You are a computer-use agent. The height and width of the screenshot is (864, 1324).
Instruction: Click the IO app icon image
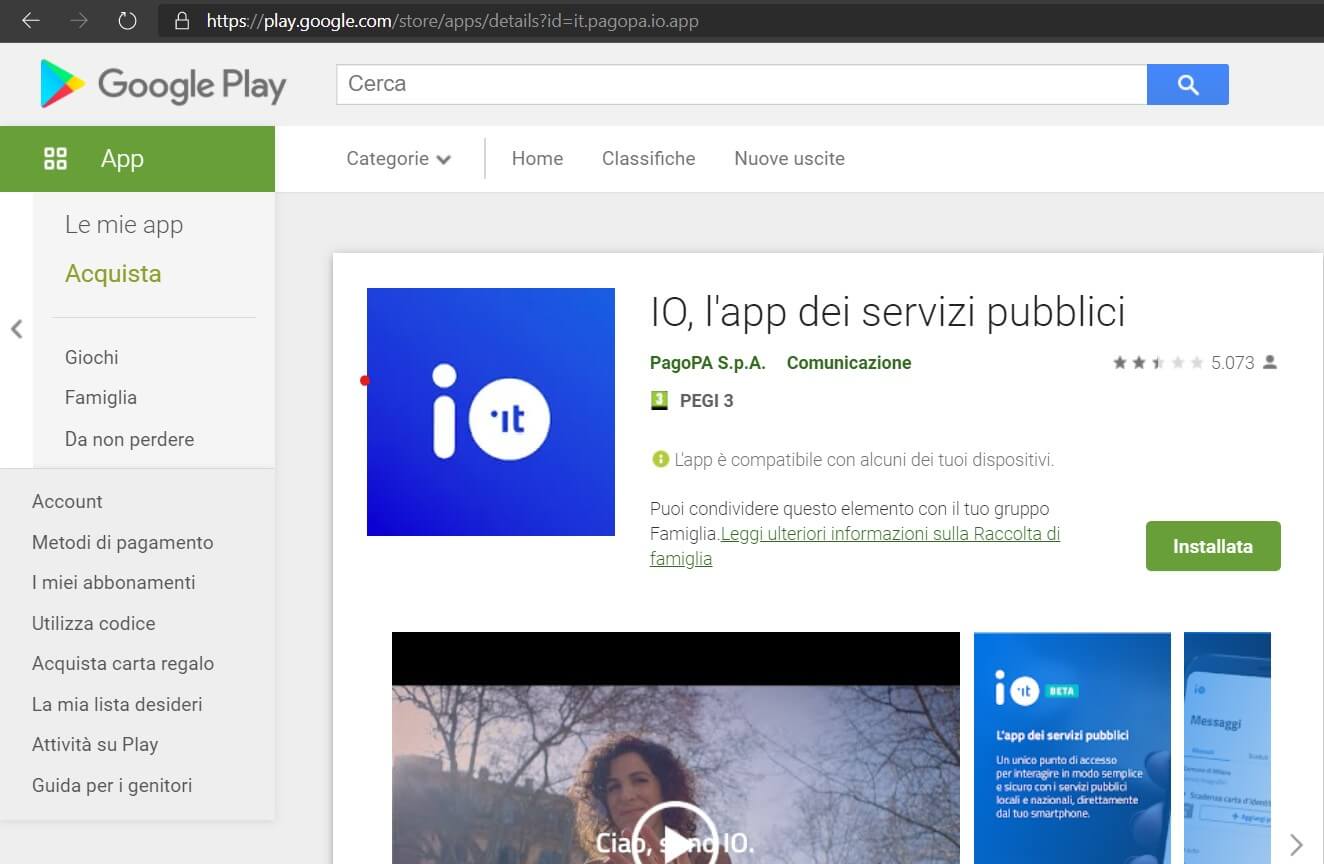pyautogui.click(x=490, y=412)
